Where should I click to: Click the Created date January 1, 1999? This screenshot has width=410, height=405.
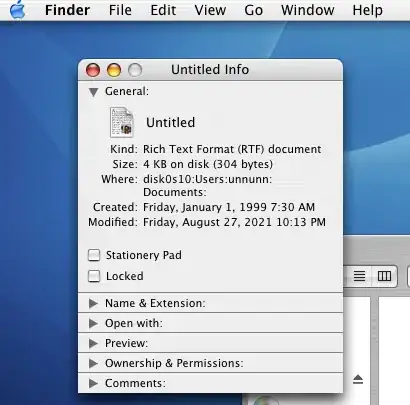(229, 207)
